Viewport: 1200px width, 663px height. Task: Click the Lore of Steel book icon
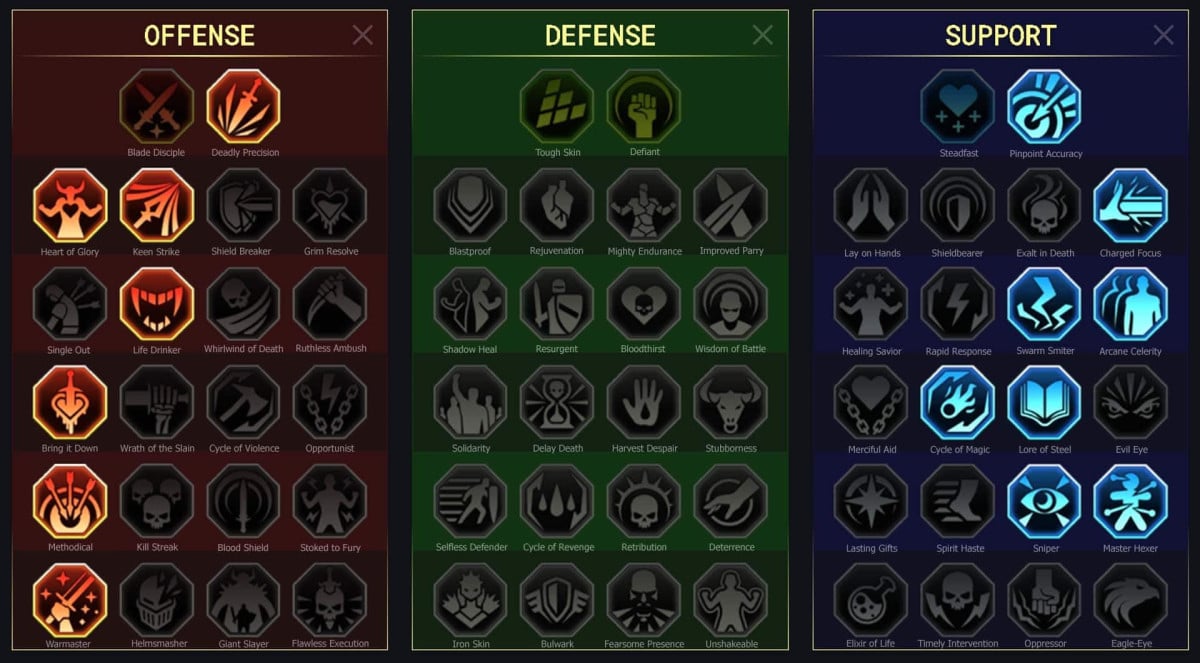click(x=1045, y=403)
